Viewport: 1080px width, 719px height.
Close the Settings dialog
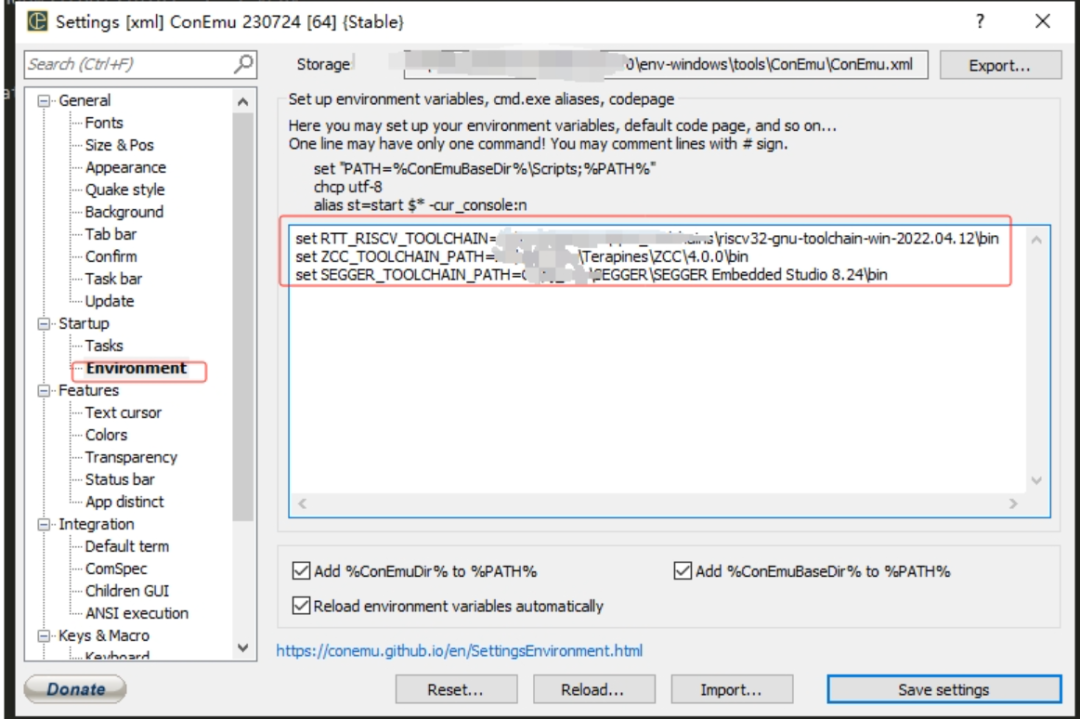[1043, 21]
